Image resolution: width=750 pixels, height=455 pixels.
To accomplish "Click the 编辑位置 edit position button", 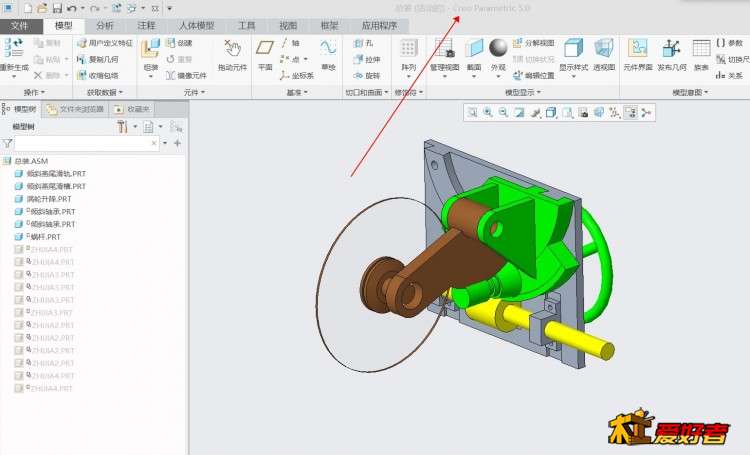I will [534, 76].
